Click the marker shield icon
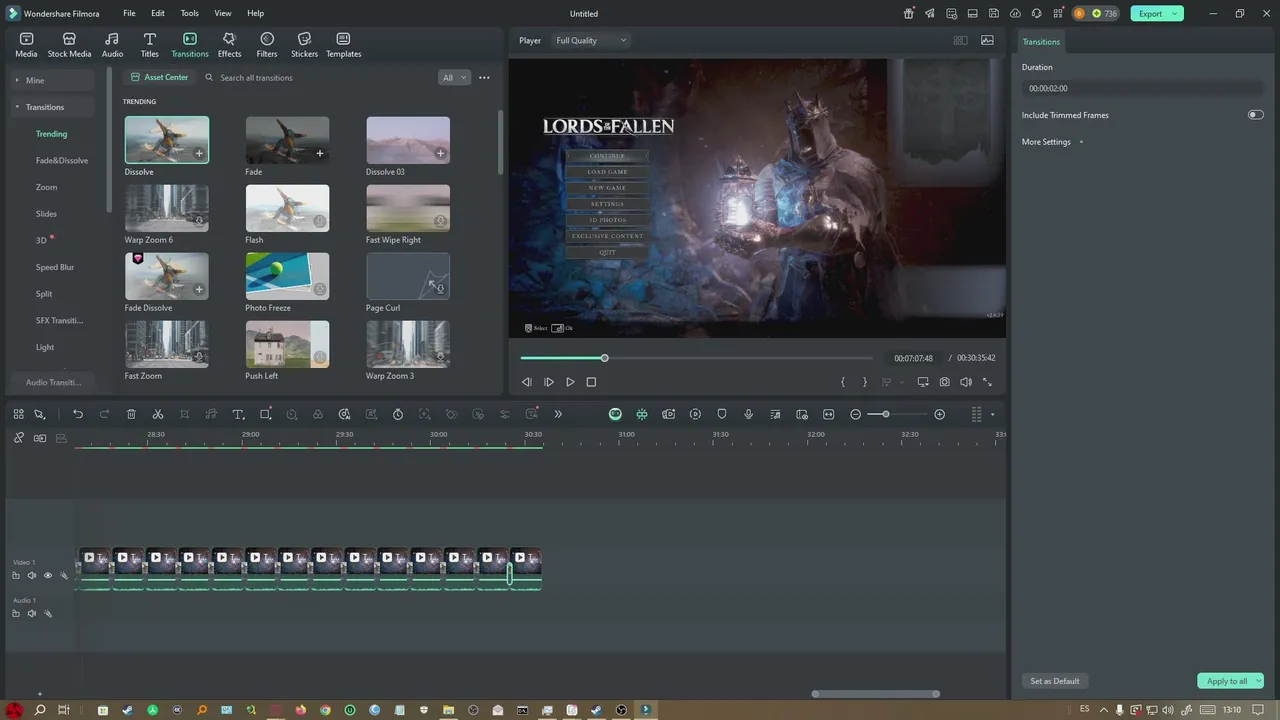 pyautogui.click(x=722, y=414)
